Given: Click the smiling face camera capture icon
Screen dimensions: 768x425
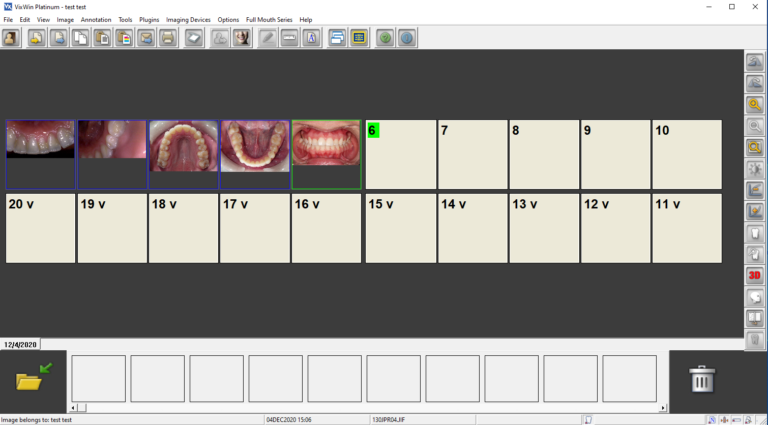Looking at the screenshot, I should tap(242, 38).
